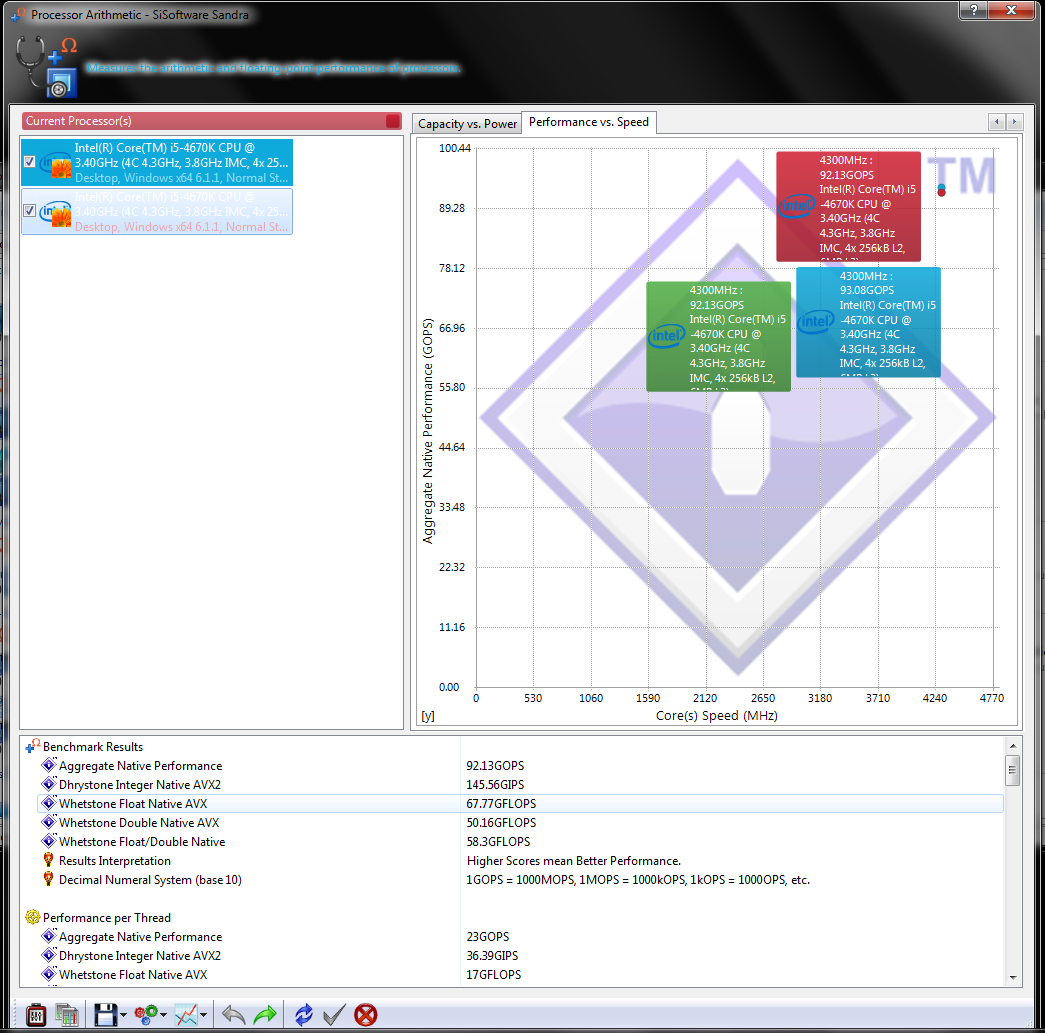Select the first Dhrystone Integer Native AVX2 row
The image size is (1045, 1033).
(520, 784)
